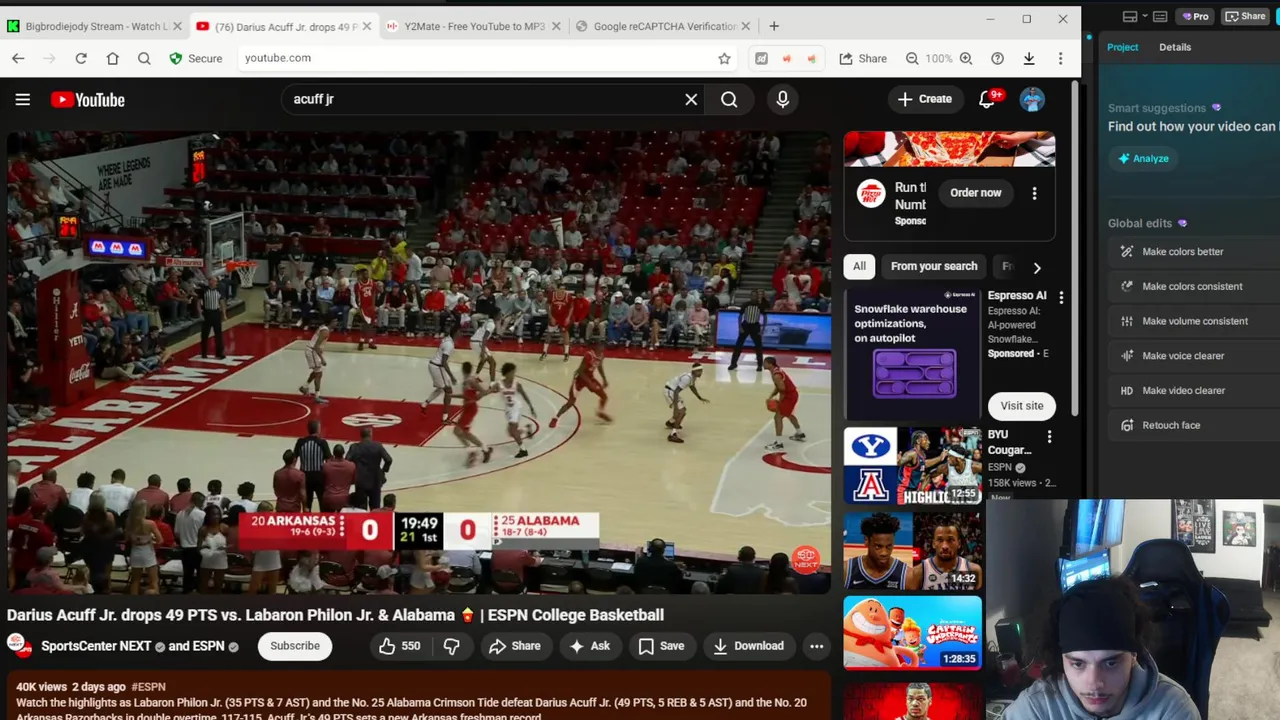Open the BYU Cougars highlights thumbnail
This screenshot has width=1280, height=720.
[x=913, y=466]
